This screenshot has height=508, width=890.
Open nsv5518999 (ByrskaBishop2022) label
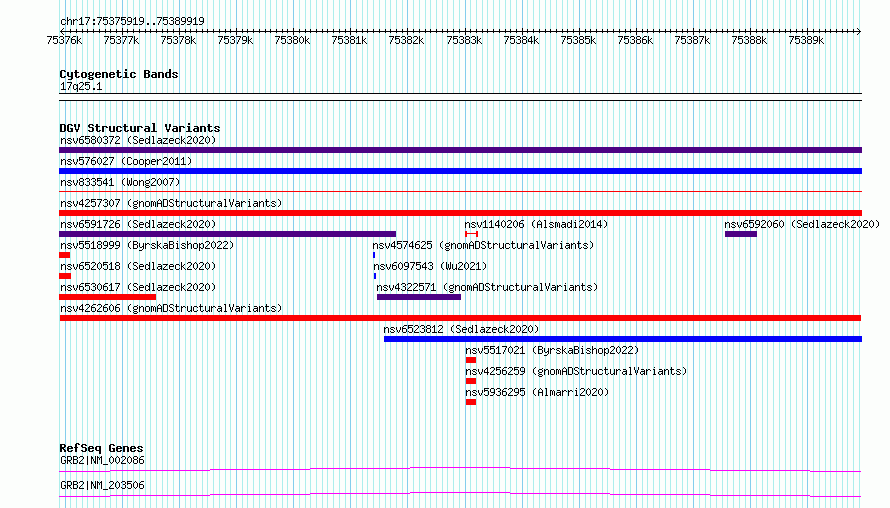[x=147, y=245]
